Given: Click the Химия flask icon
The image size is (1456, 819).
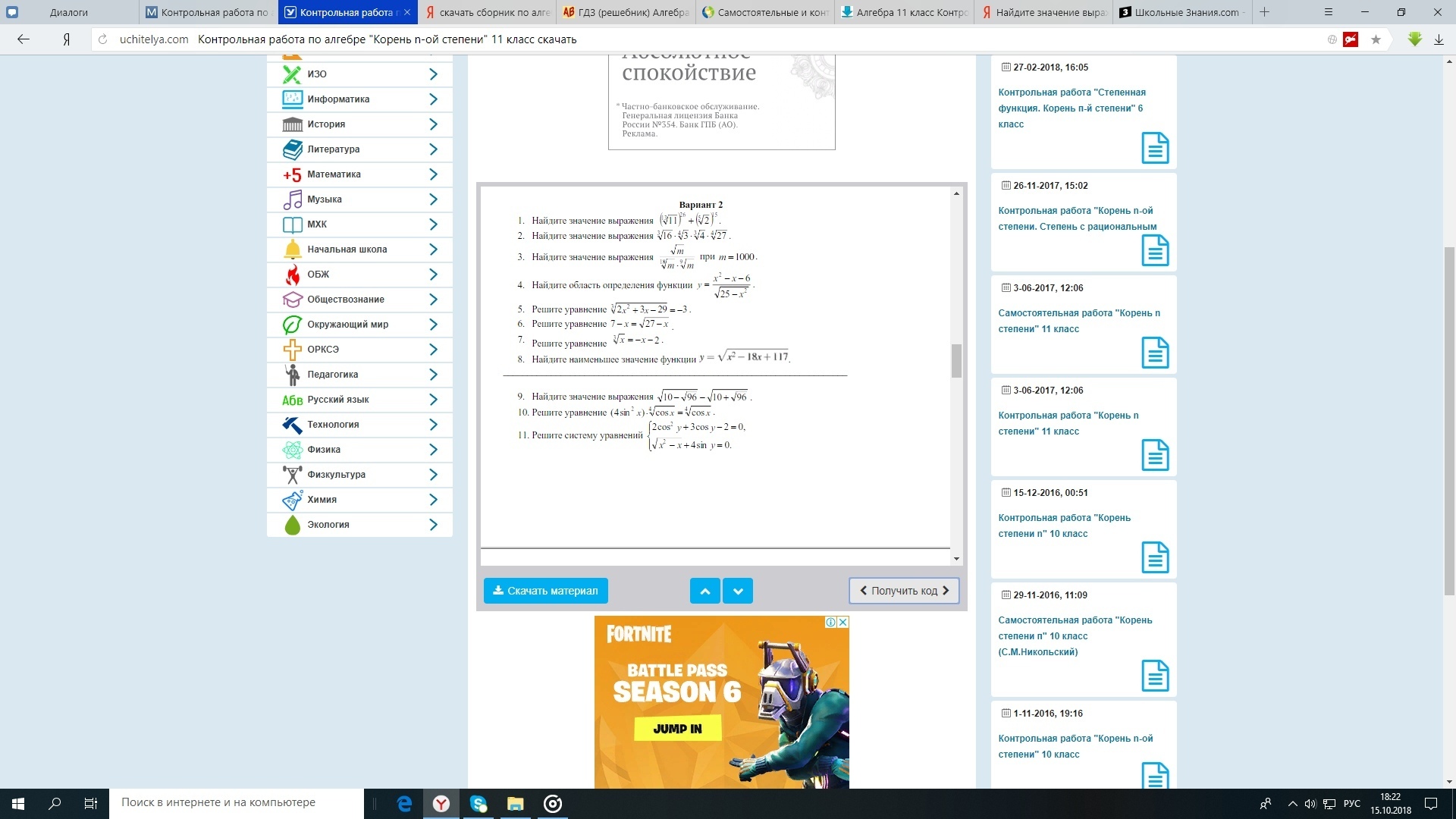Looking at the screenshot, I should point(292,500).
